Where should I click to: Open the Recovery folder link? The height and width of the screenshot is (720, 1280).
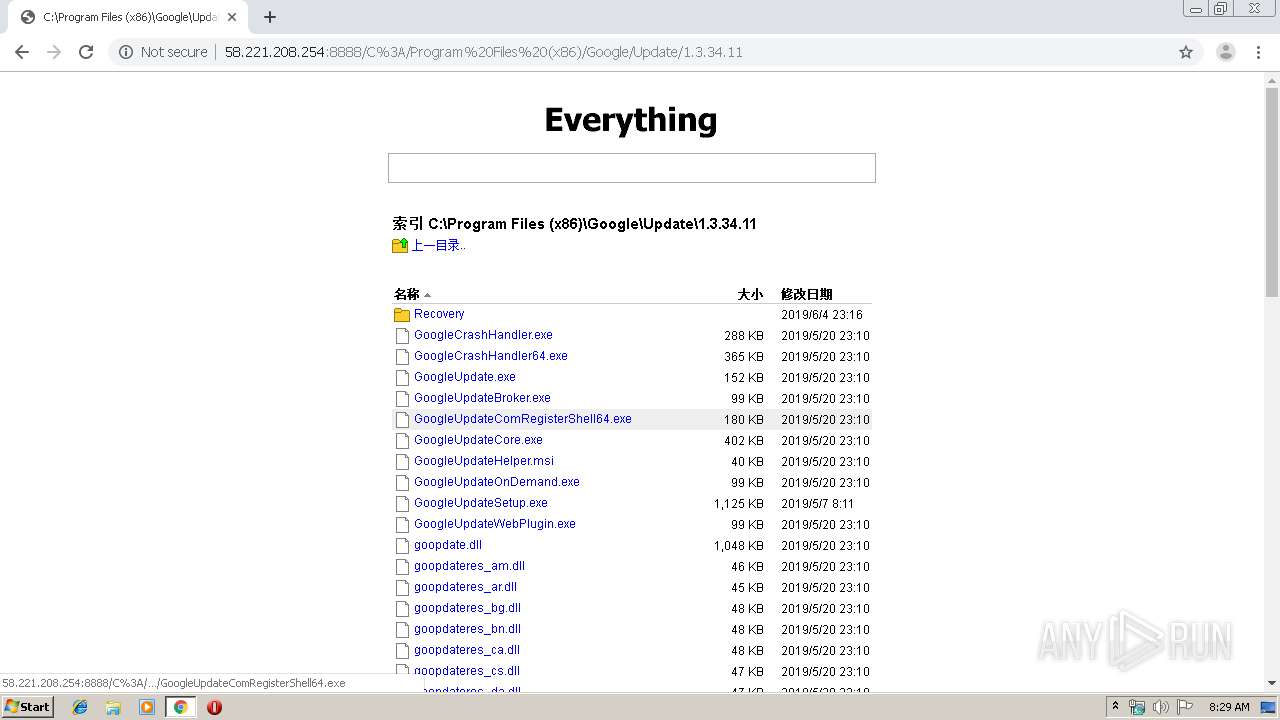(439, 314)
